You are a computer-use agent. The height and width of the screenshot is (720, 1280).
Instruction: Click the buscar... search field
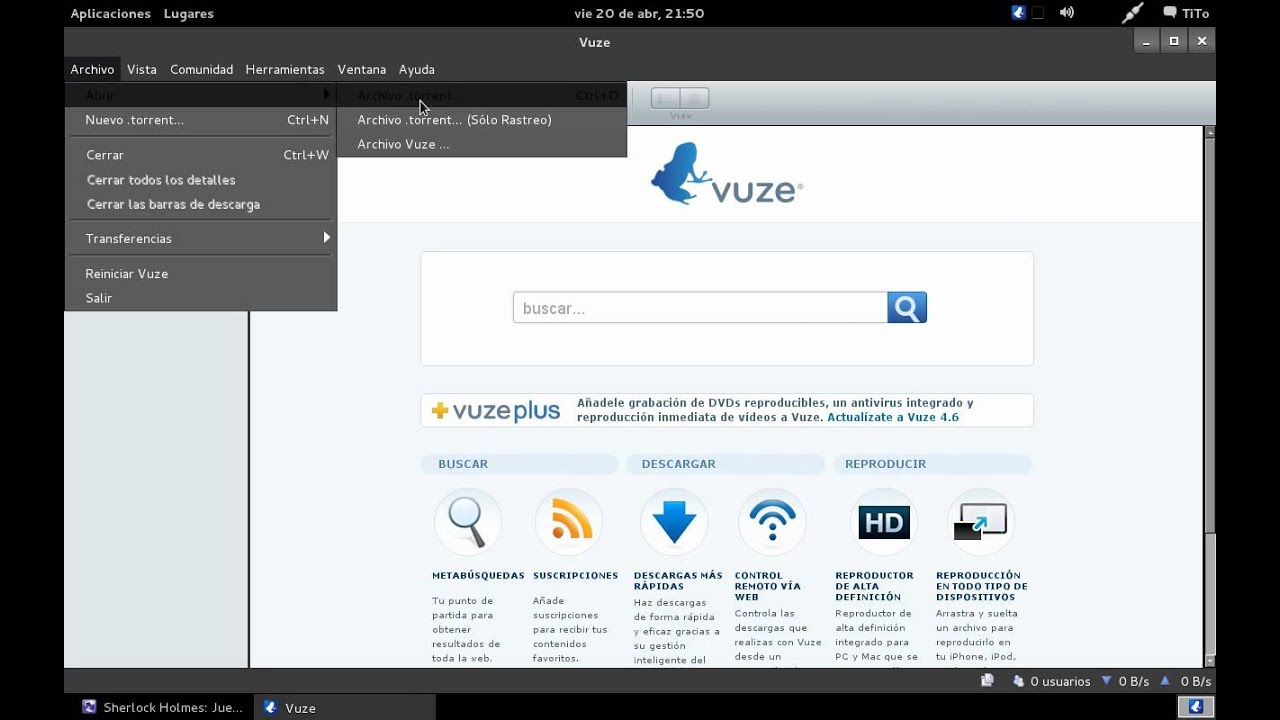click(700, 307)
